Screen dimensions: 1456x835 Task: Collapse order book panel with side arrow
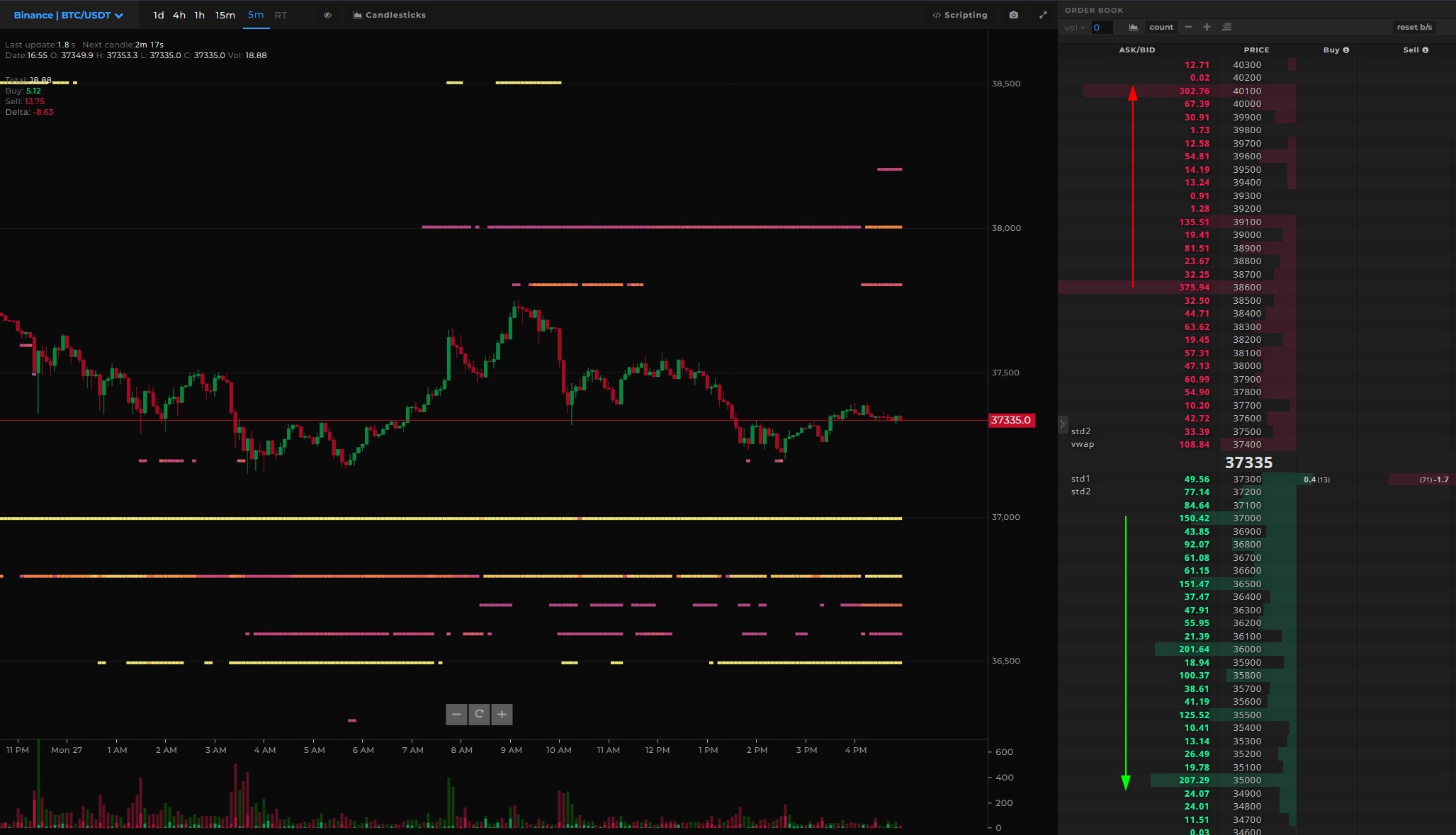point(1062,424)
